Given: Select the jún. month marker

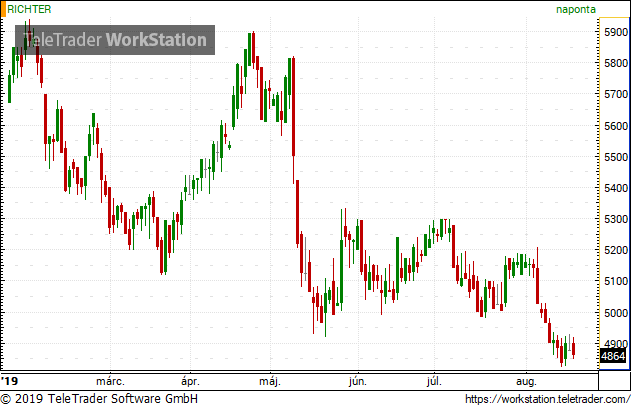Looking at the screenshot, I should [356, 381].
